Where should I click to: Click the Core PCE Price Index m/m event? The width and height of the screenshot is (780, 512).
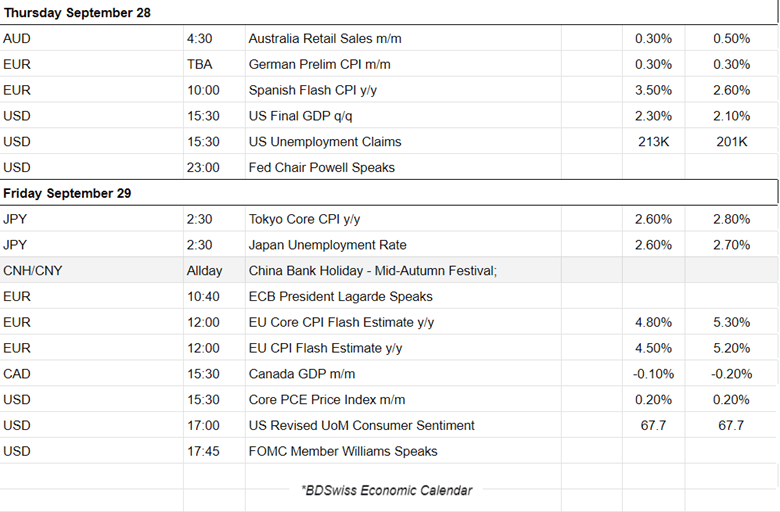tap(327, 400)
